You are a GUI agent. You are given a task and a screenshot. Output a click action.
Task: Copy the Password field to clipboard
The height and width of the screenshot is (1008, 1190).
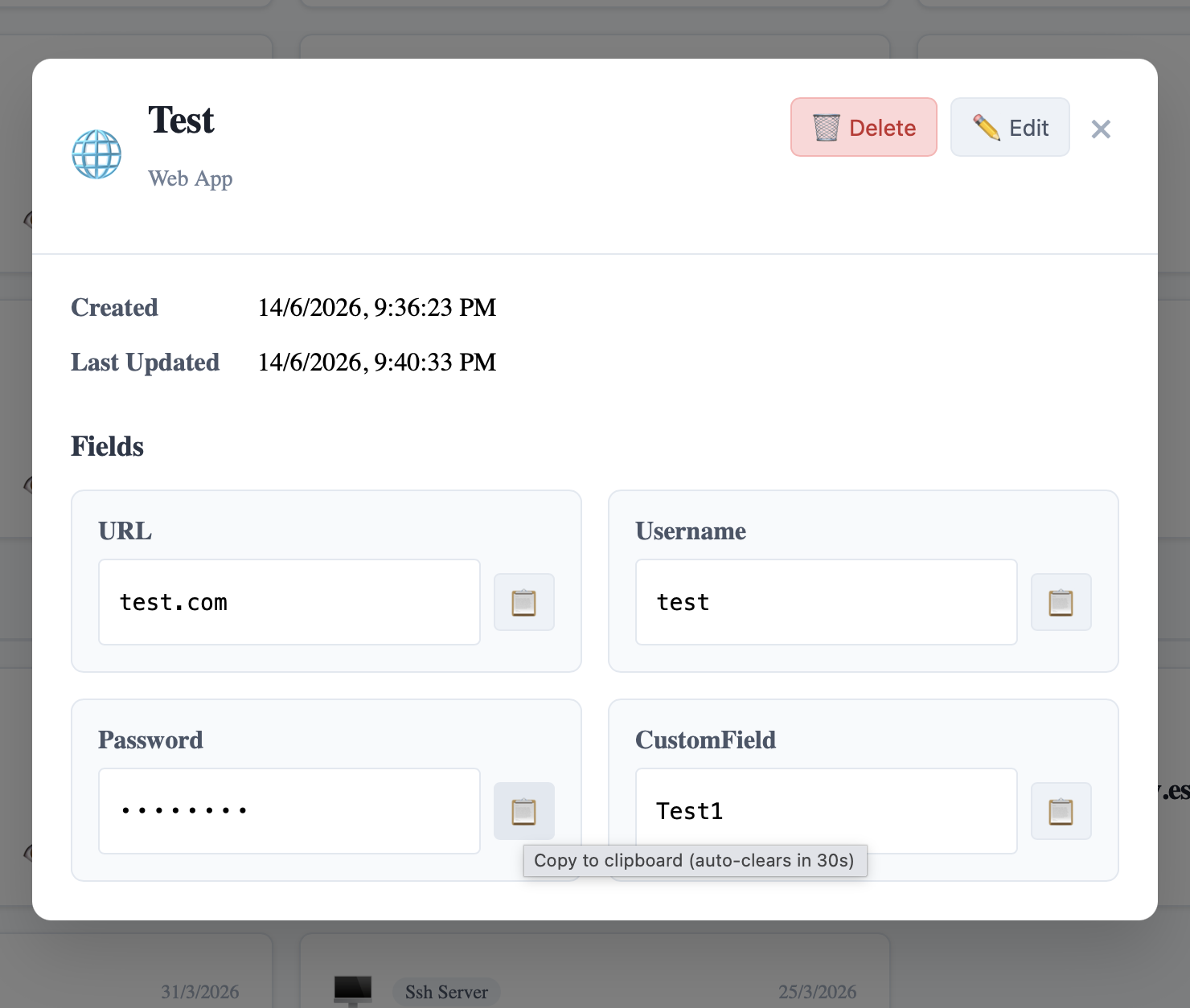[524, 811]
